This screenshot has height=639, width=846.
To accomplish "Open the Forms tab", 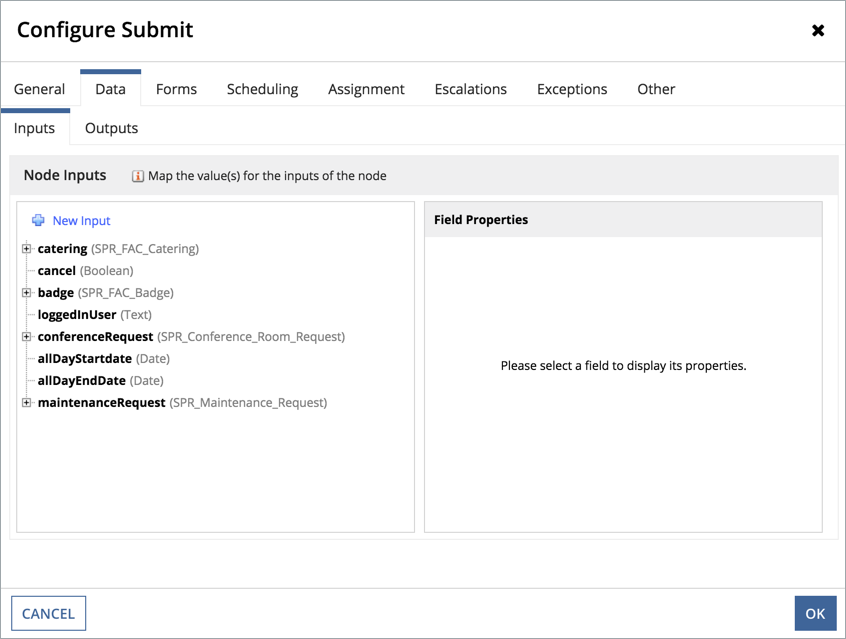I will point(176,89).
